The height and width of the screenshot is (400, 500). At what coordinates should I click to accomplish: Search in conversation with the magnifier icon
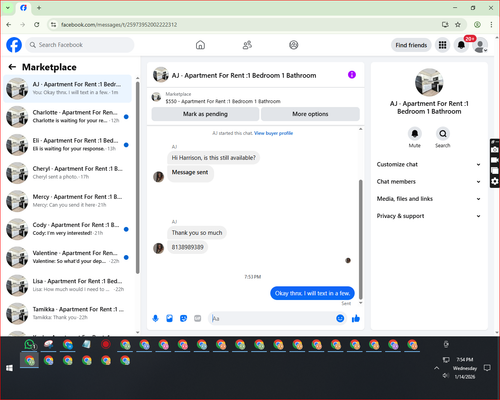point(443,134)
